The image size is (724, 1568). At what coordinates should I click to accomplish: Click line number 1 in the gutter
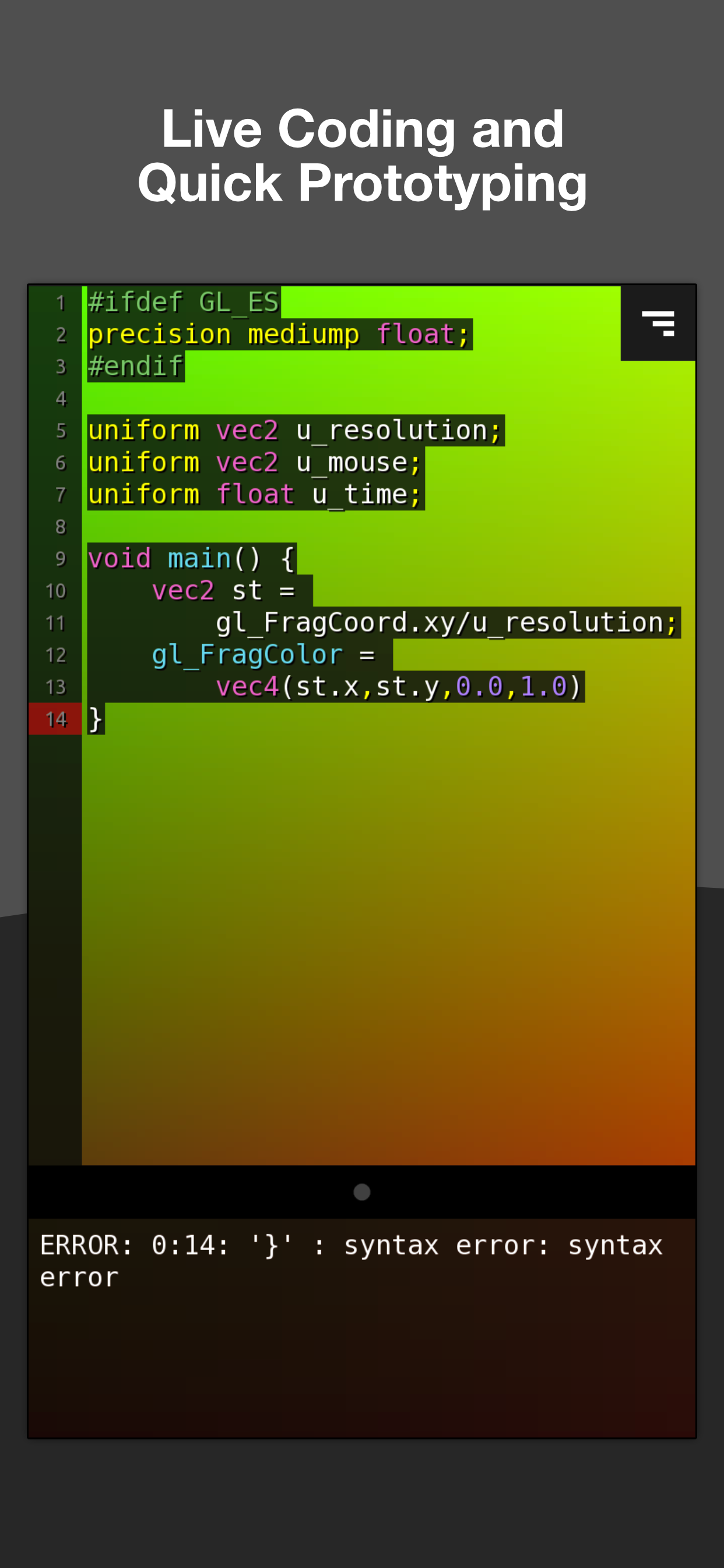click(60, 303)
